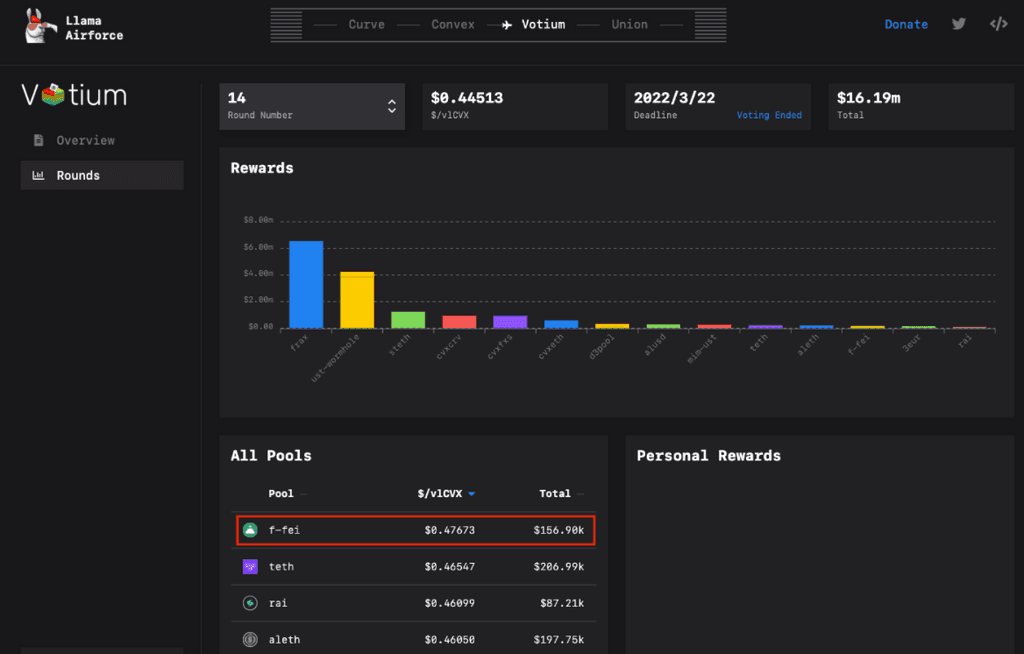Switch to the Curve tab

pos(366,24)
